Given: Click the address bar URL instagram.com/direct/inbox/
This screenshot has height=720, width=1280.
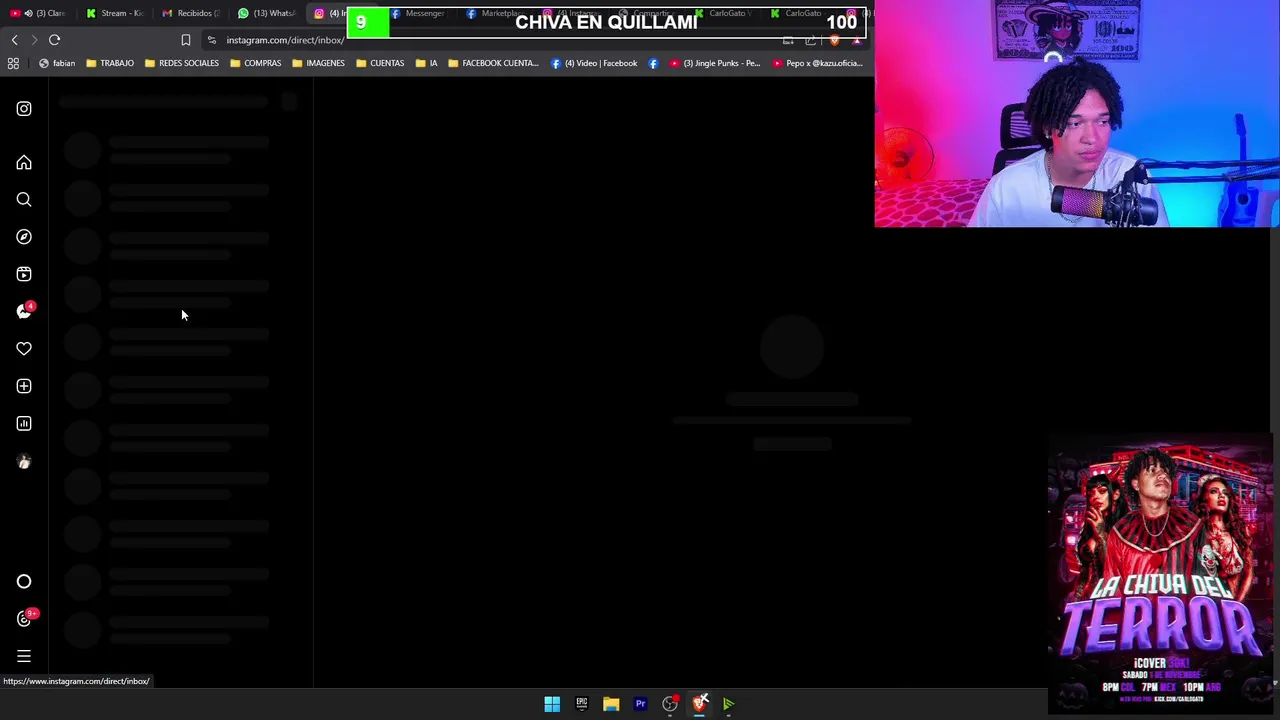Looking at the screenshot, I should 285,40.
